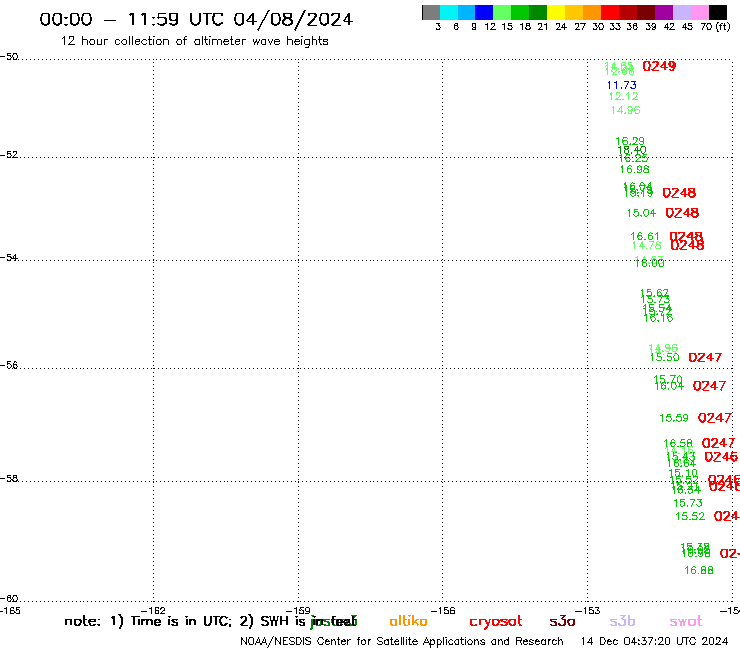
Task: Click the '12 hour collection of altimeter wave heights' subtitle
Action: 194,41
